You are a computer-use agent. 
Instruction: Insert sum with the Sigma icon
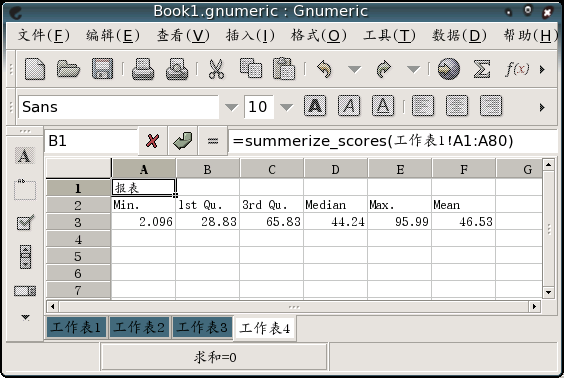[x=482, y=69]
